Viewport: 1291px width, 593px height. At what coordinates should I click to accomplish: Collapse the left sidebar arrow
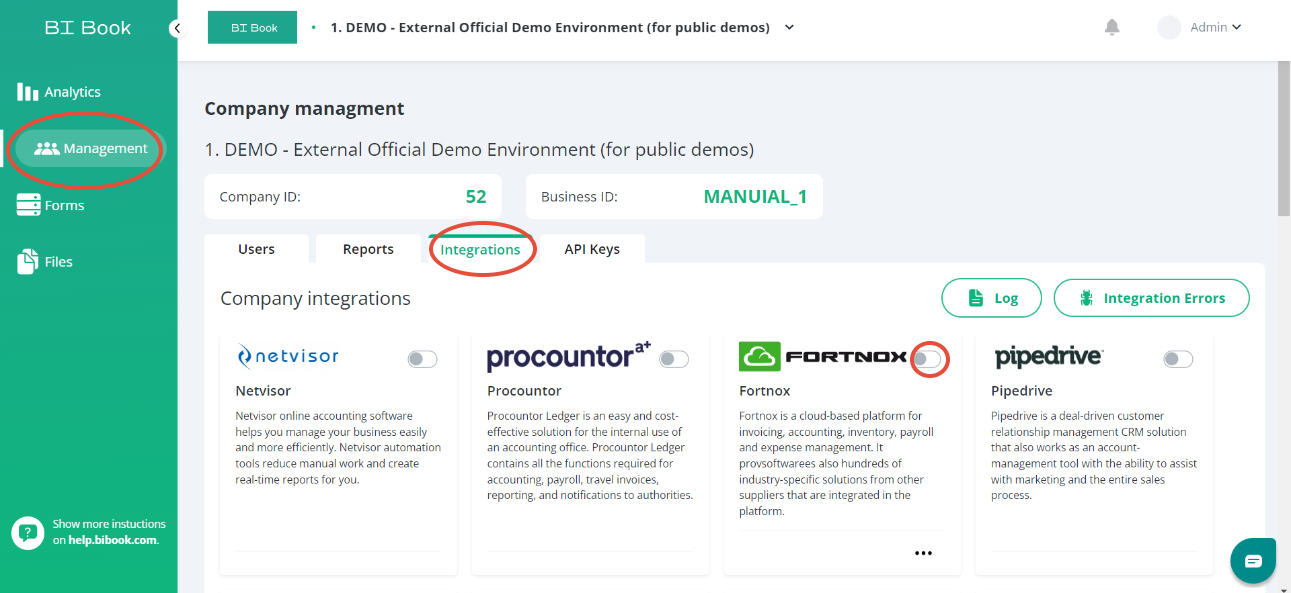click(x=177, y=28)
